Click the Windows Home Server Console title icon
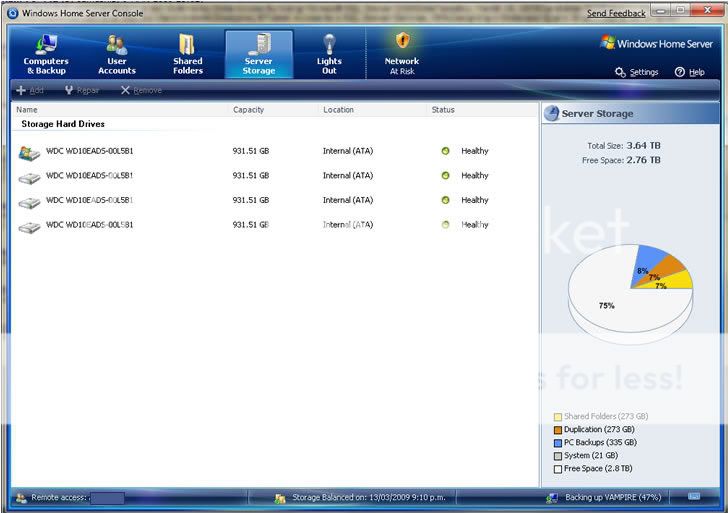728x513 pixels. coord(13,13)
